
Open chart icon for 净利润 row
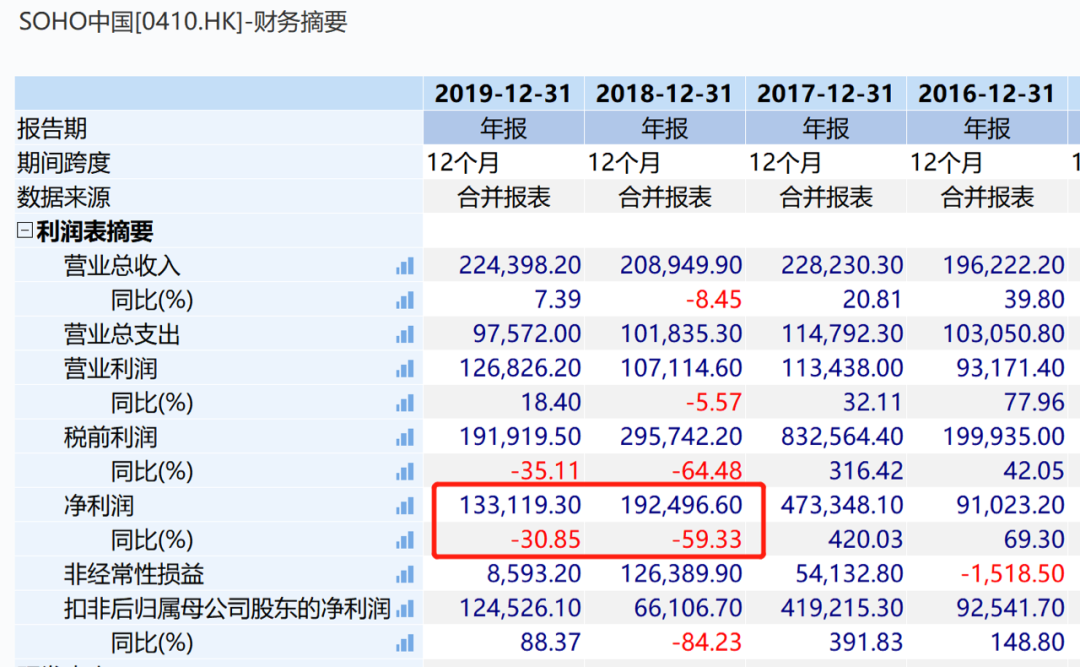point(405,506)
